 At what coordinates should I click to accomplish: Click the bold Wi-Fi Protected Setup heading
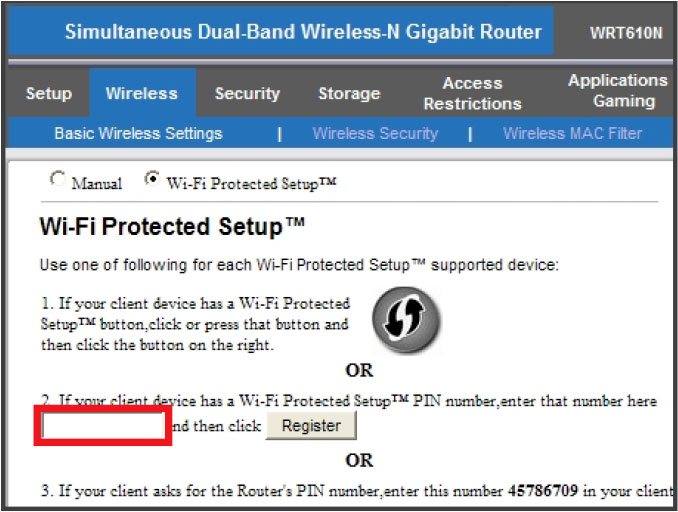[172, 226]
